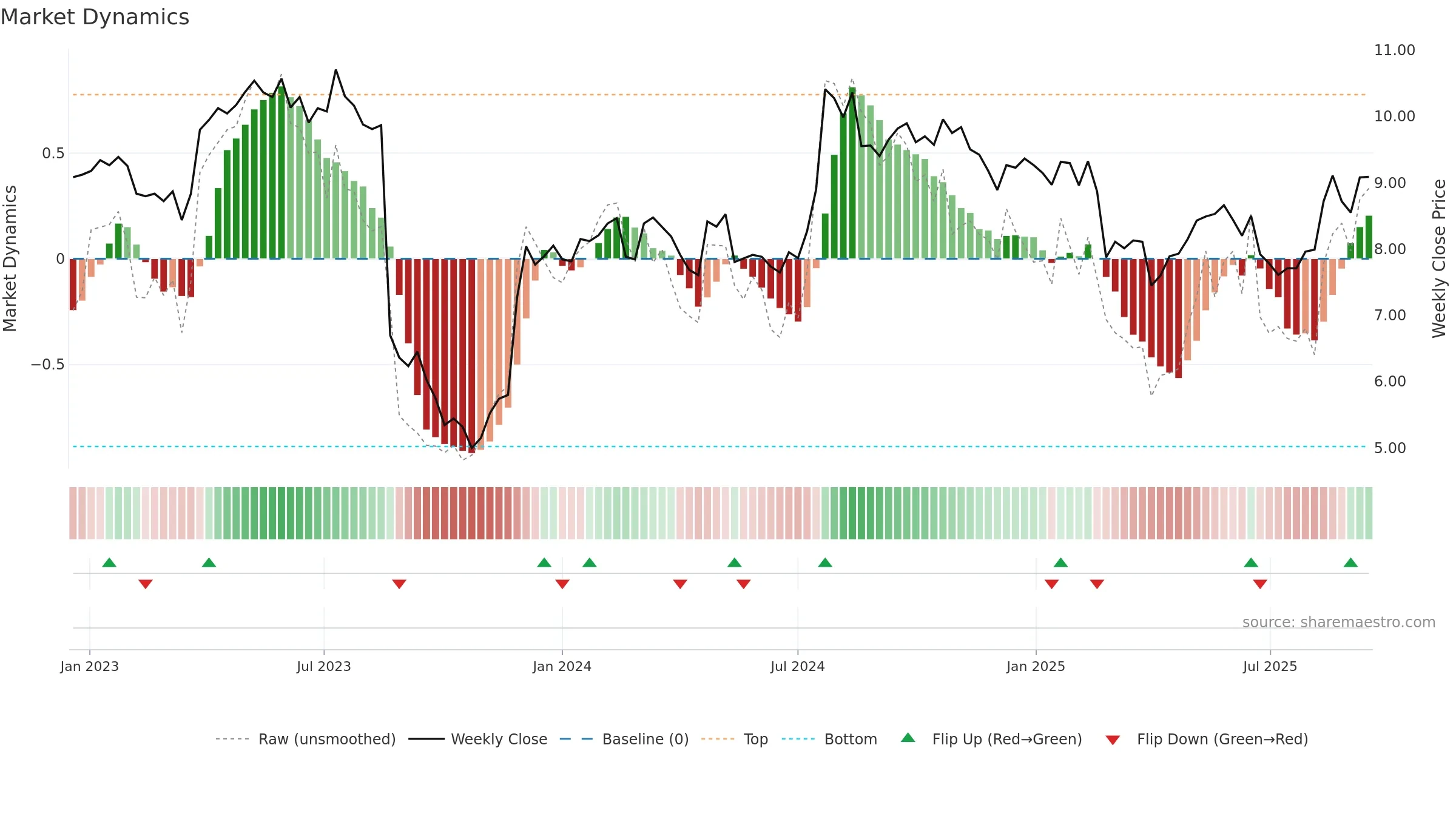
Task: Click the green Flip Up marker in late January 2024
Action: (590, 562)
